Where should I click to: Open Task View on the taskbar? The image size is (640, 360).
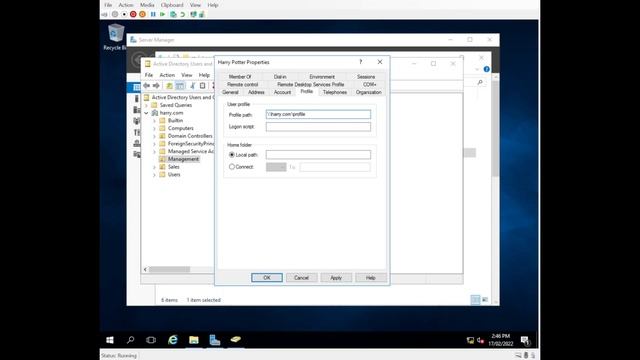(151, 340)
